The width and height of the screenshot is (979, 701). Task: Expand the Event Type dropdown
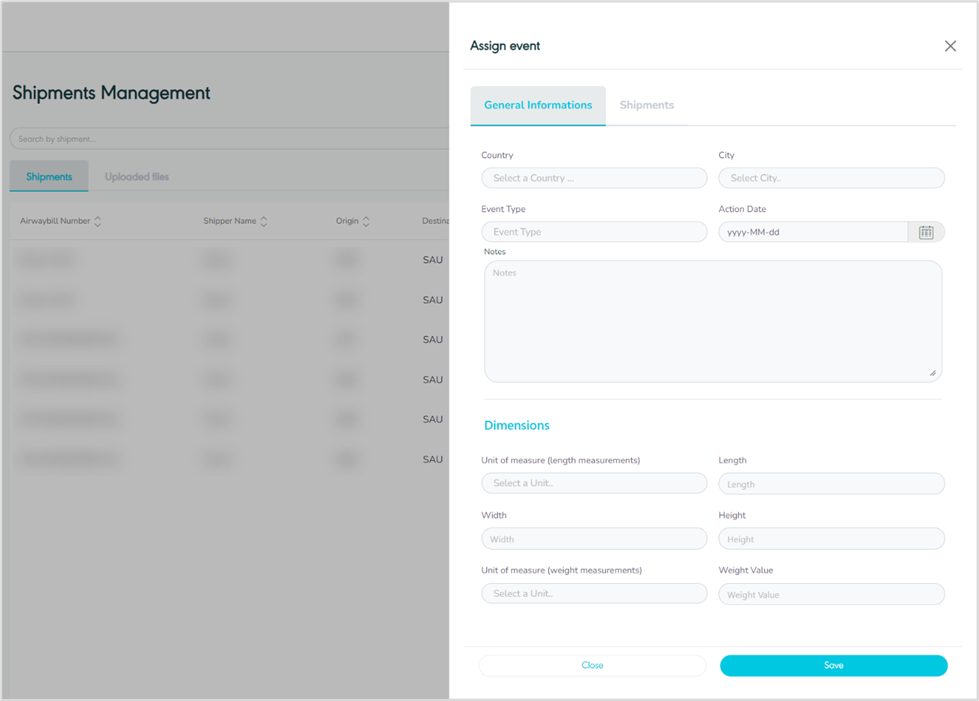594,232
